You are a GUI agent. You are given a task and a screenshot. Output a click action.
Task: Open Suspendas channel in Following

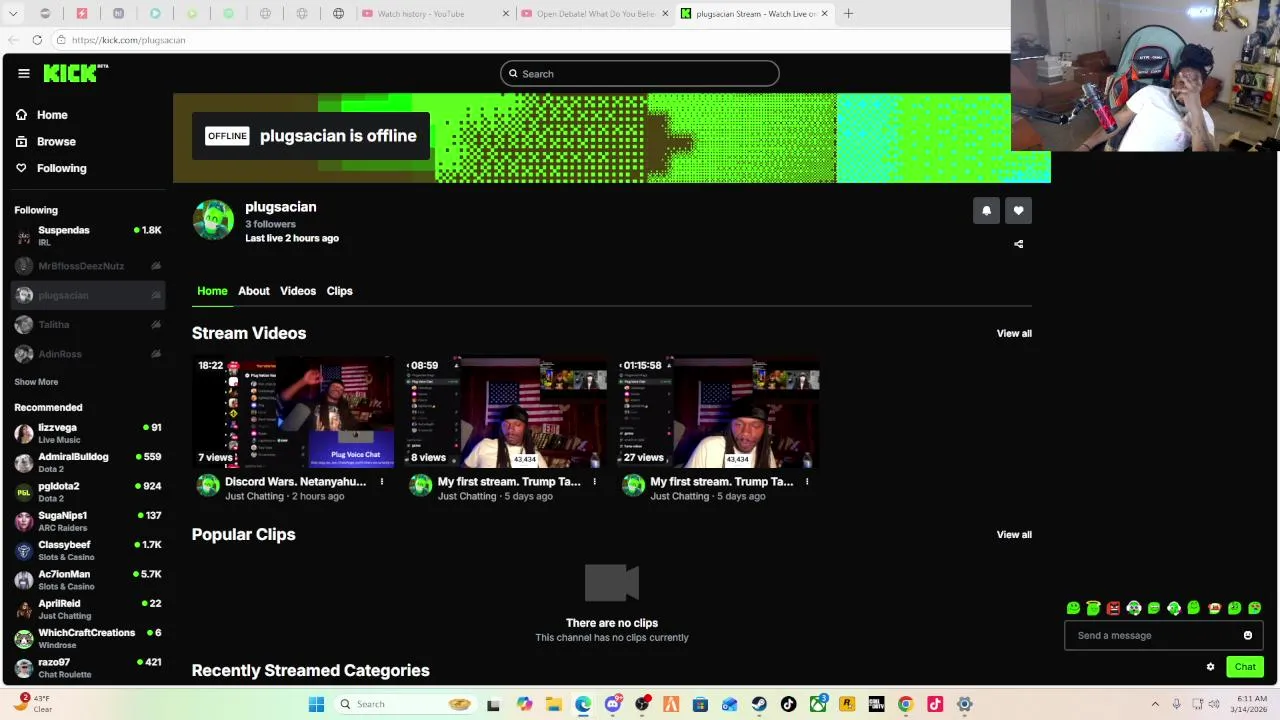[88, 236]
